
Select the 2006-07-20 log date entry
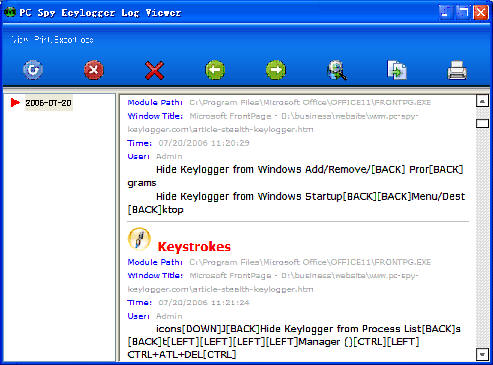(48, 103)
